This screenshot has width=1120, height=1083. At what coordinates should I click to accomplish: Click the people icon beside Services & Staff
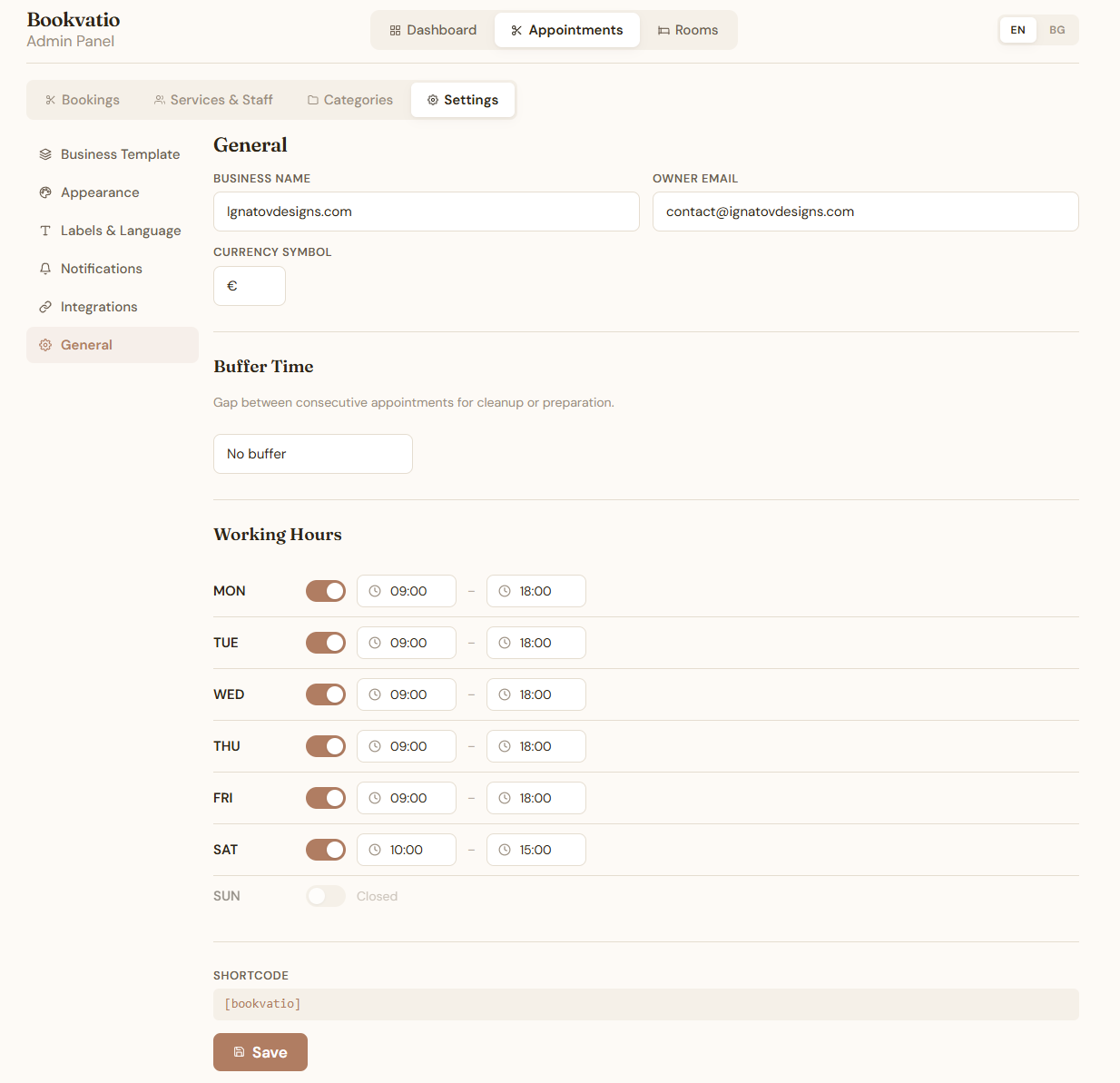160,100
